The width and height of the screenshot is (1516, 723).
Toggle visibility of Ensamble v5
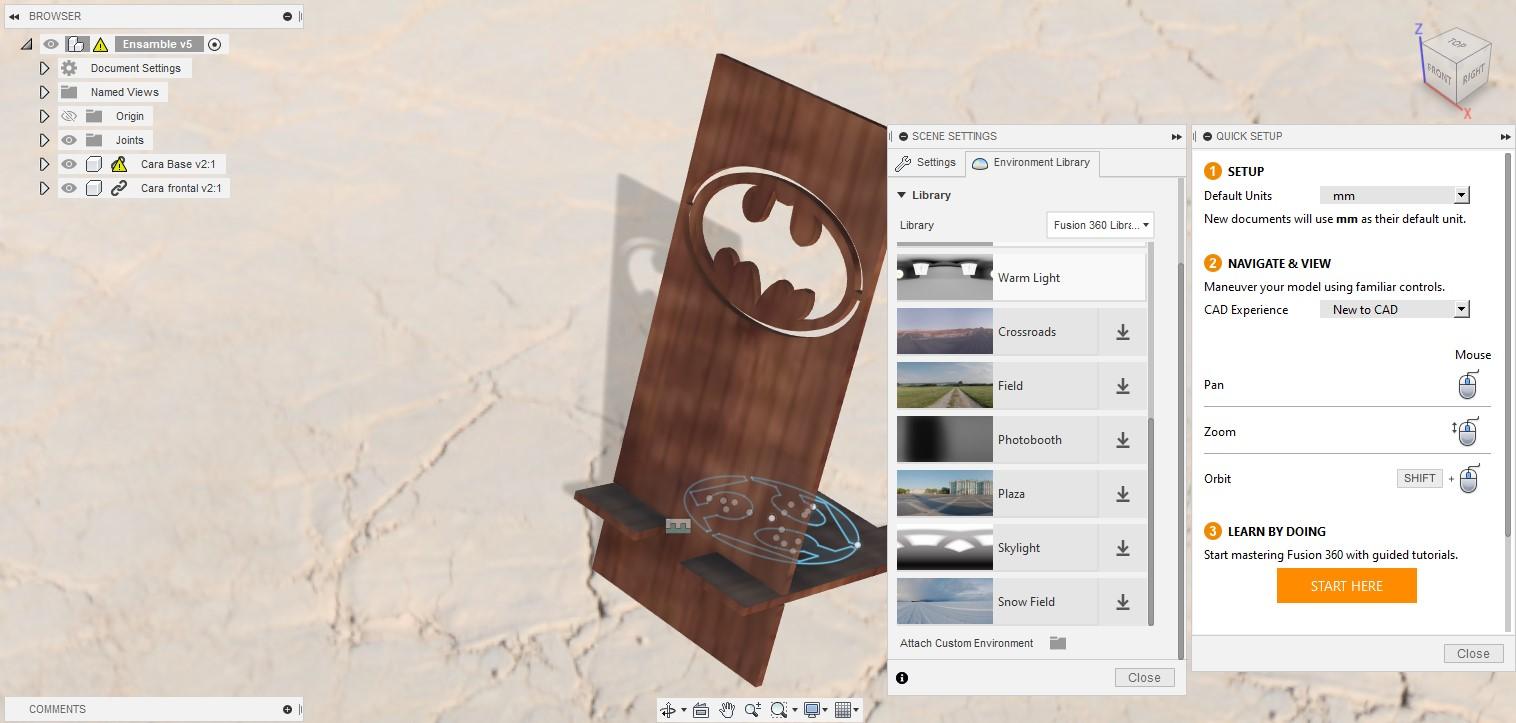[x=51, y=44]
